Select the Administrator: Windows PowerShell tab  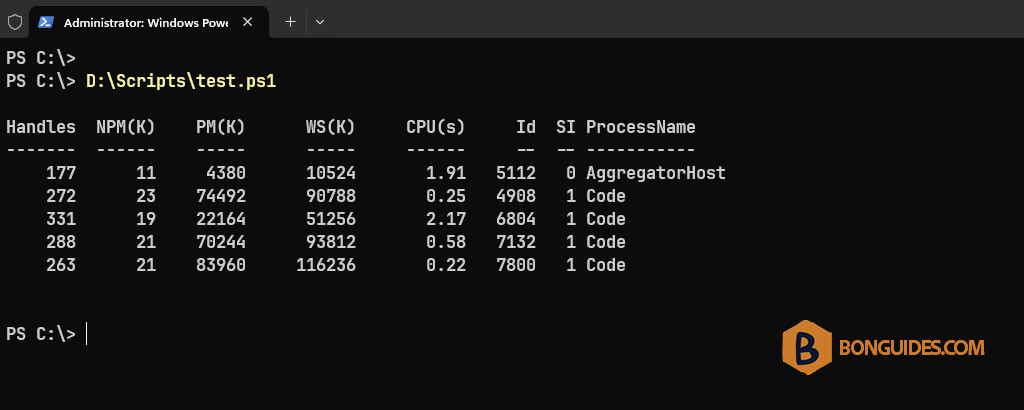click(149, 22)
